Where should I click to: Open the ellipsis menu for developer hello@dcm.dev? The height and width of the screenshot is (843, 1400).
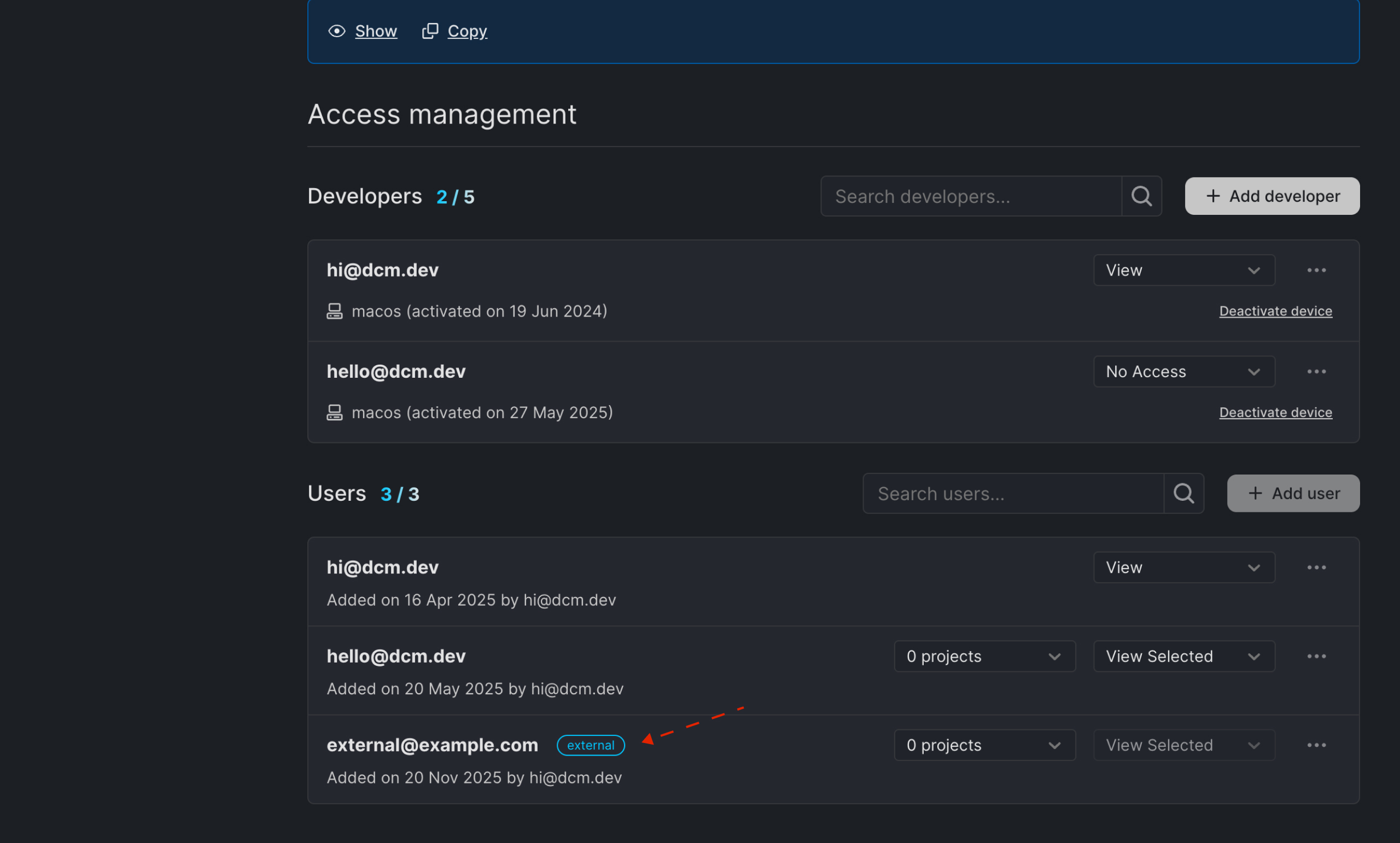pyautogui.click(x=1317, y=372)
